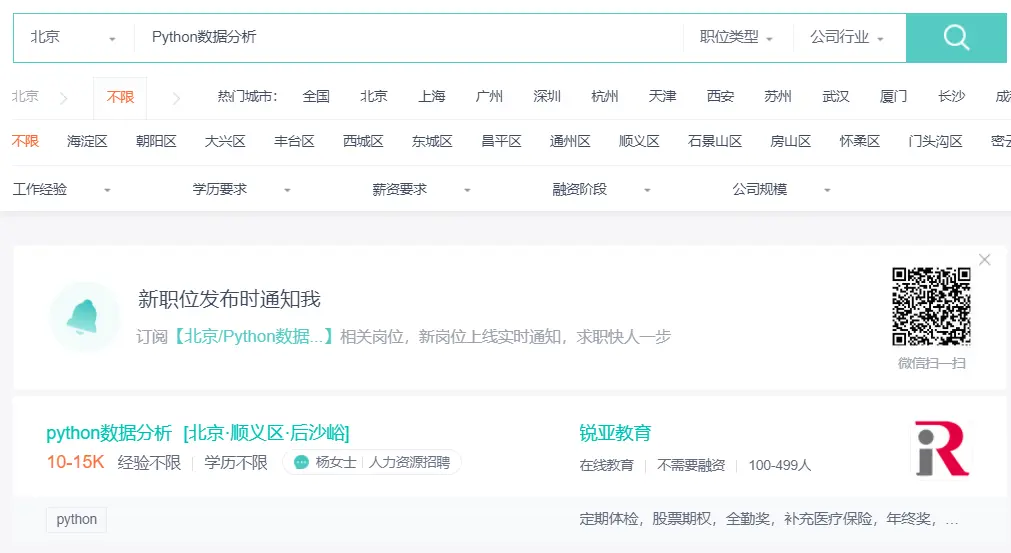Select 西安 in hot cities

tap(720, 97)
